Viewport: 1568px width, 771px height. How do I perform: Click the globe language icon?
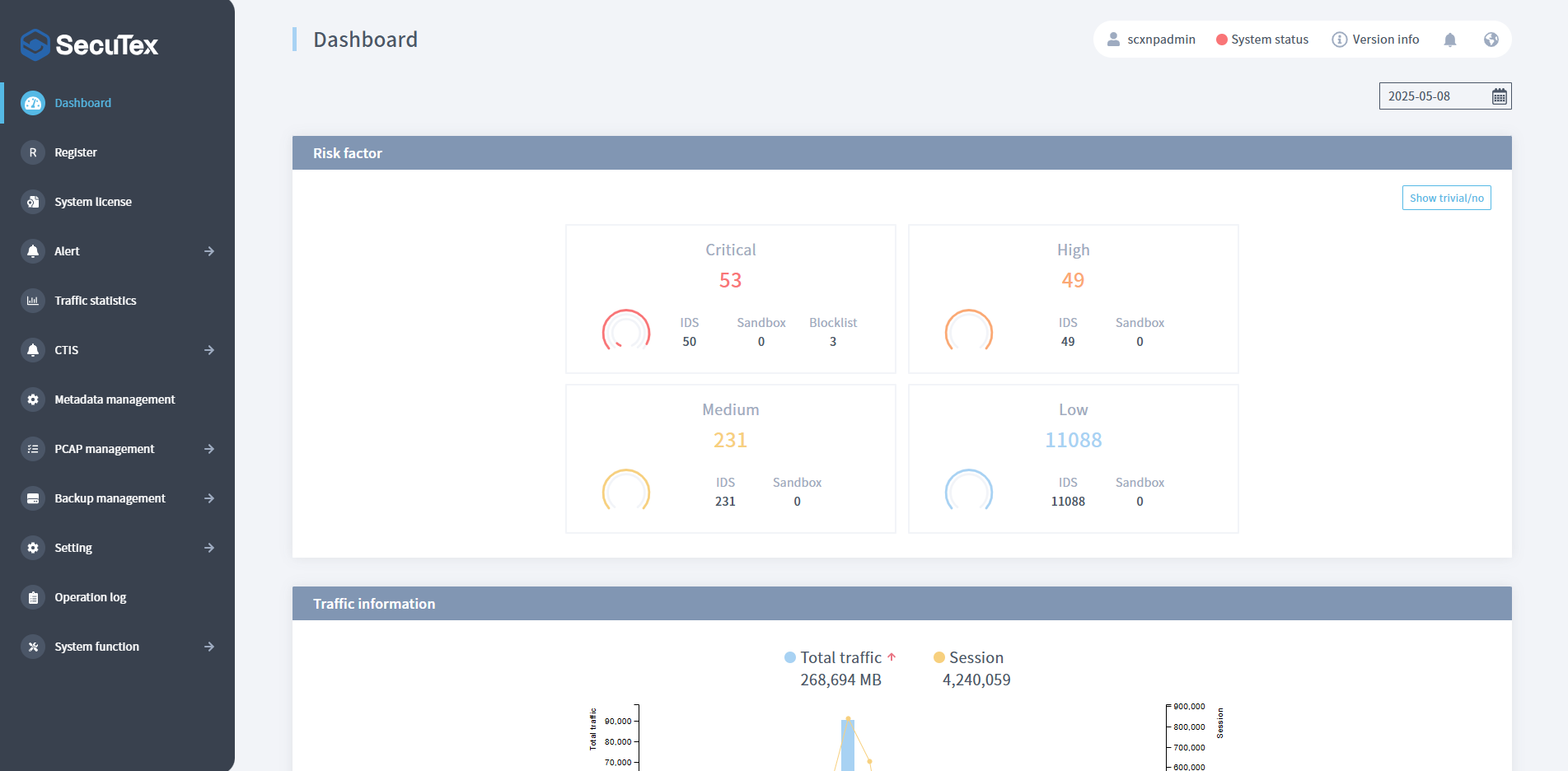pyautogui.click(x=1491, y=40)
